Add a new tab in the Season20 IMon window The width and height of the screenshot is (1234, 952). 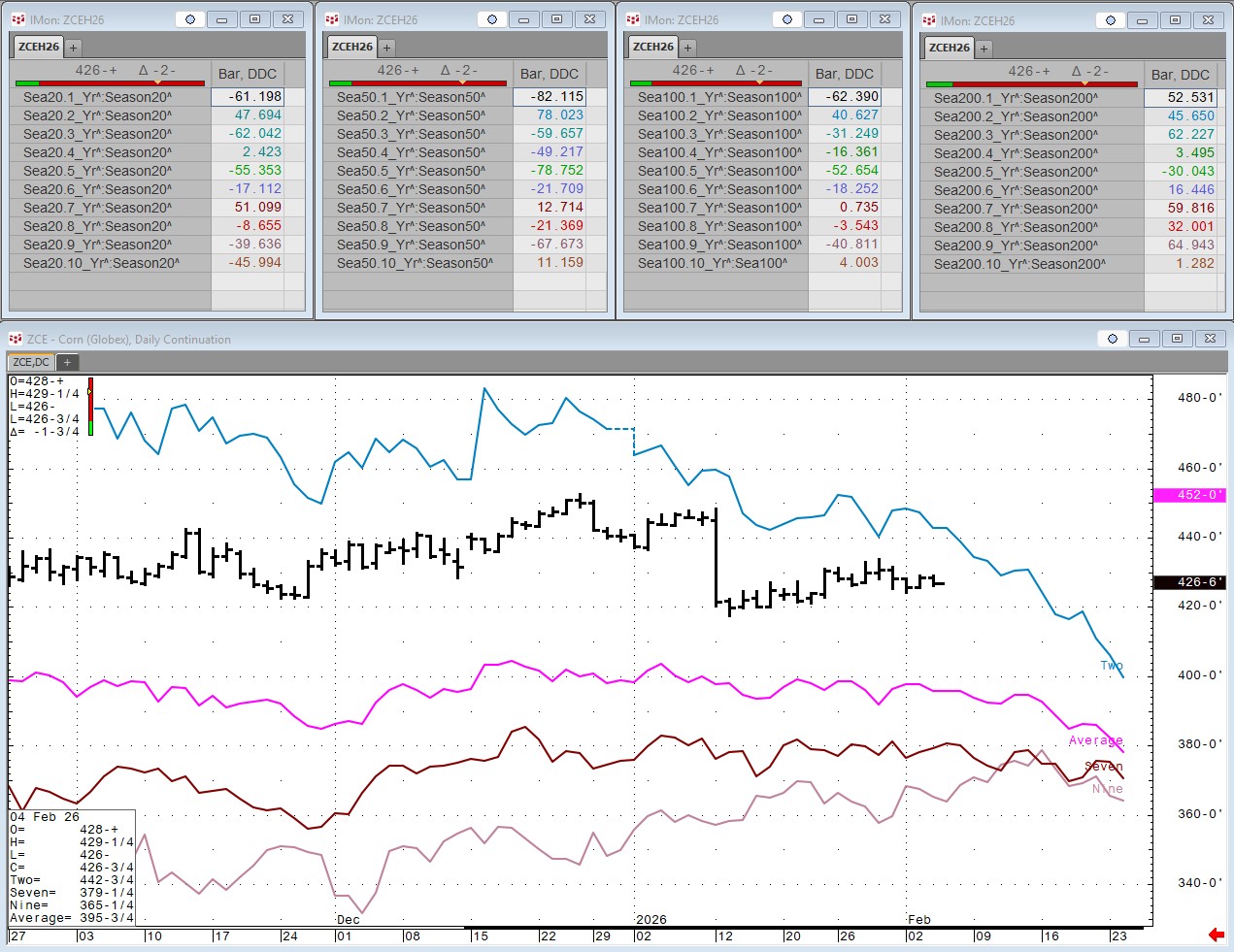[x=73, y=48]
